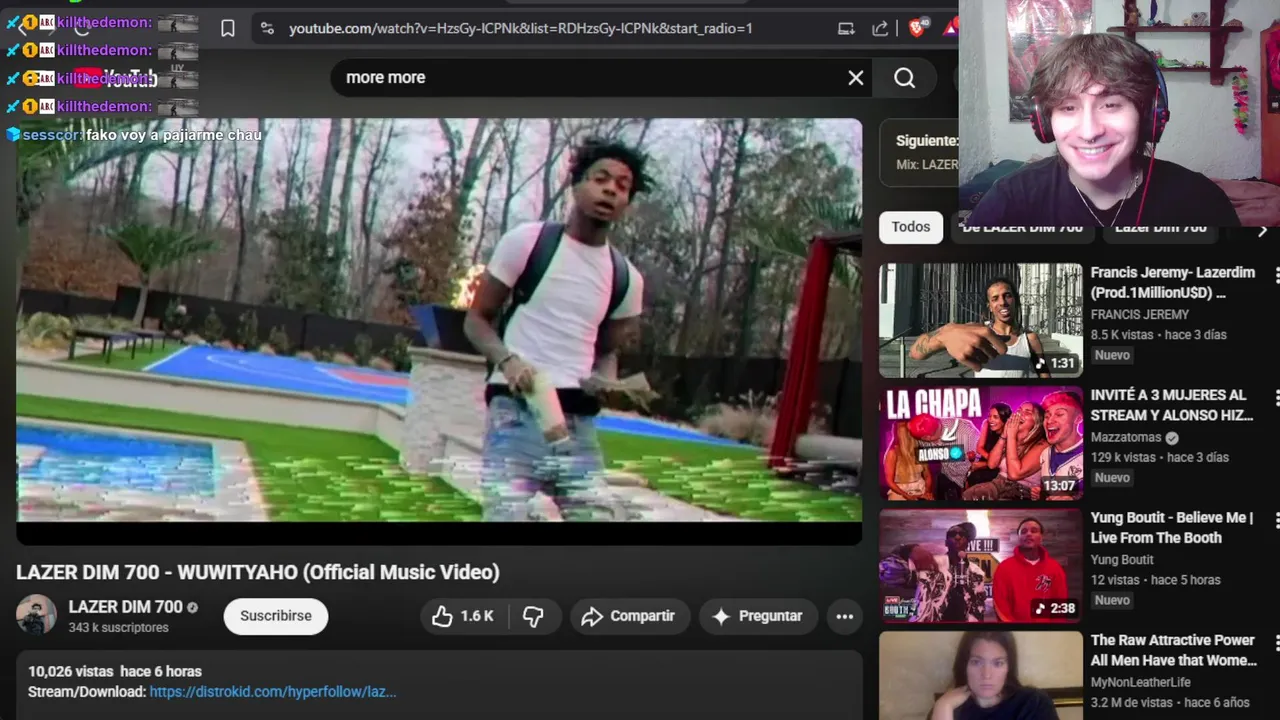Clear the YouTube search with the X

(x=856, y=77)
